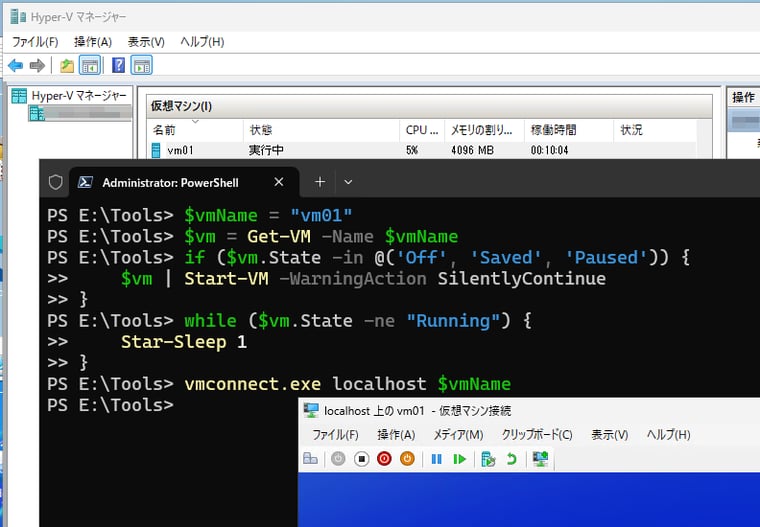Click the empty PS E:\Tools> prompt line
The image size is (760, 527).
click(x=111, y=405)
